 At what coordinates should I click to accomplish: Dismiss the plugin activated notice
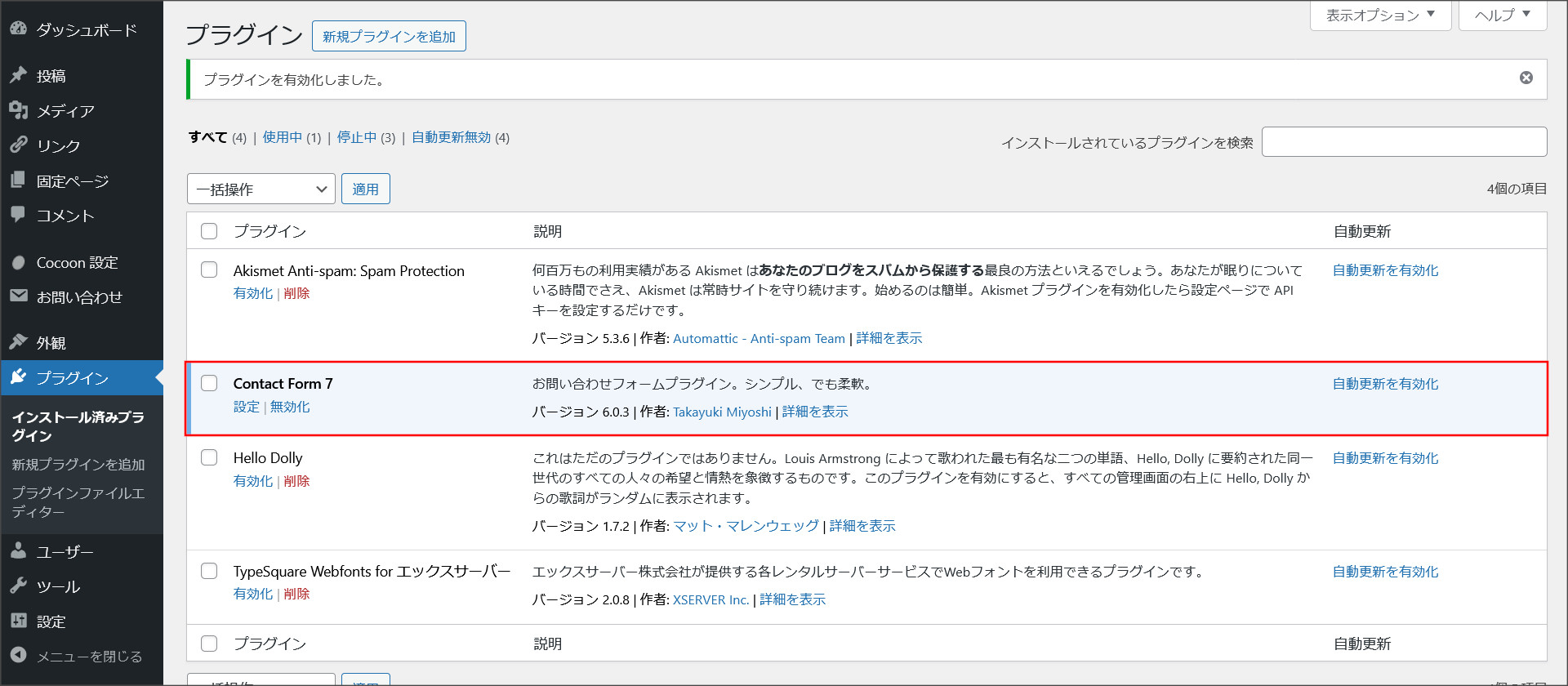1526,78
